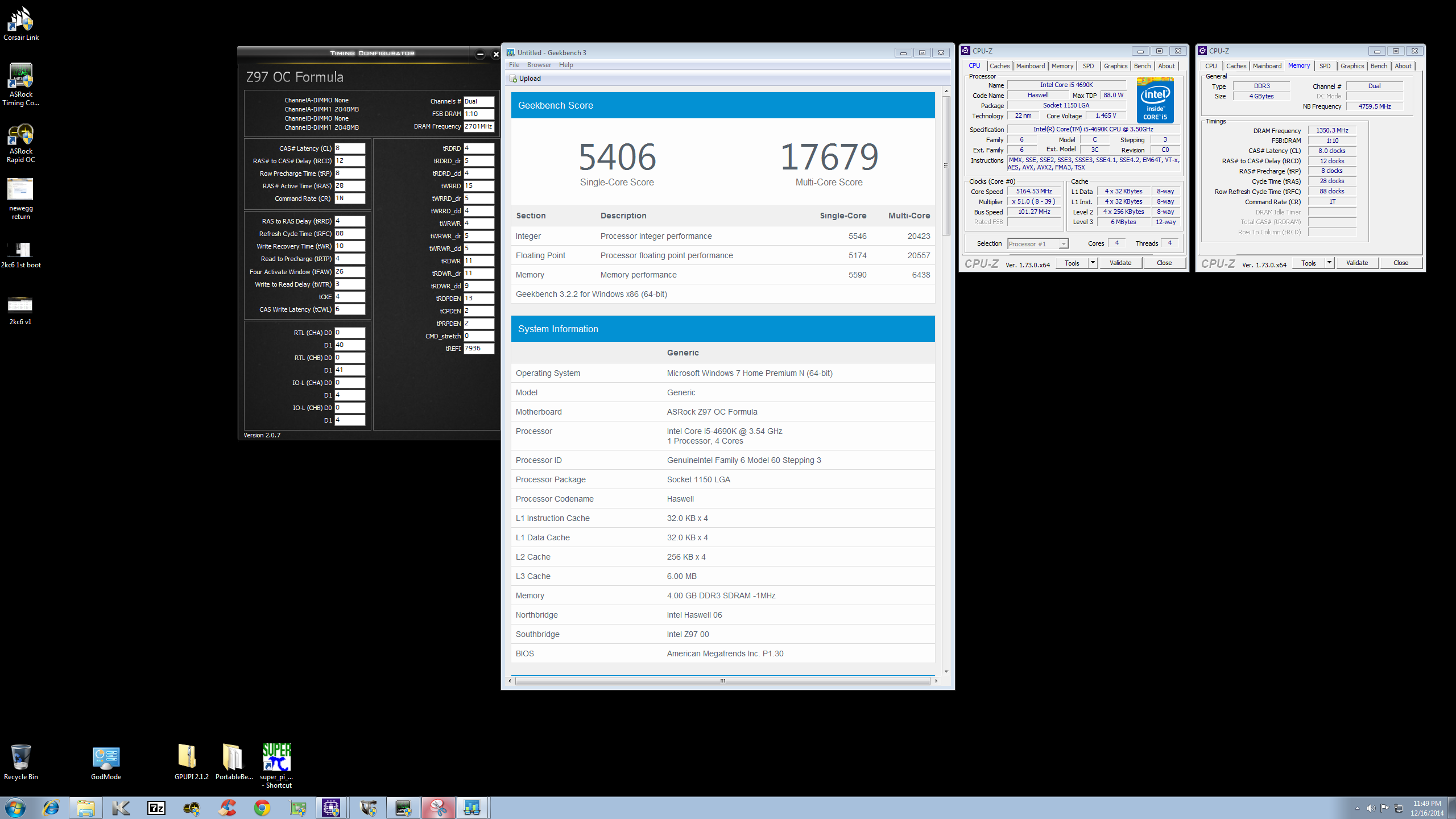Expand the Tools dropdown arrow in CPU window

coord(1093,263)
